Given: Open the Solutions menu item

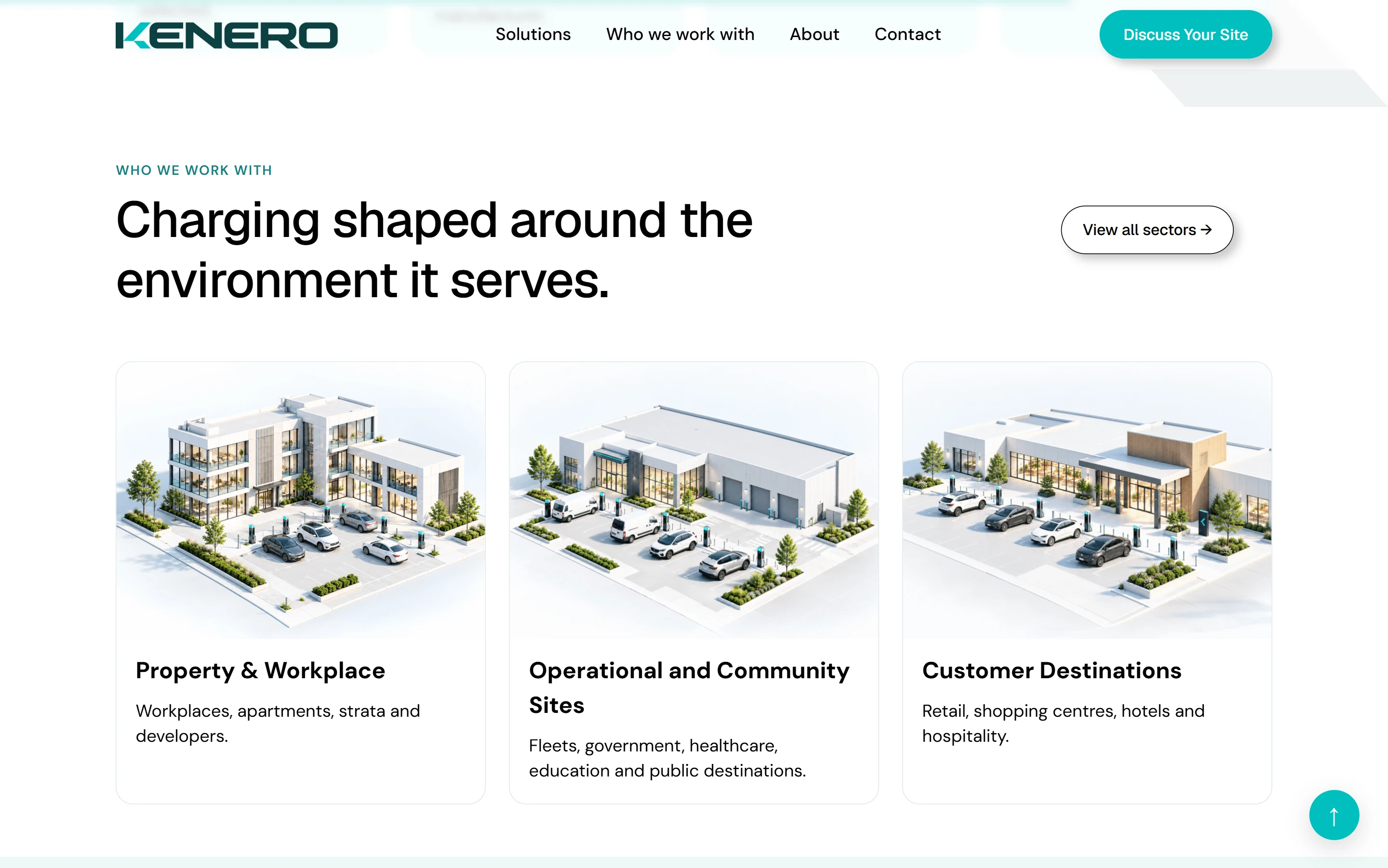Looking at the screenshot, I should (533, 35).
